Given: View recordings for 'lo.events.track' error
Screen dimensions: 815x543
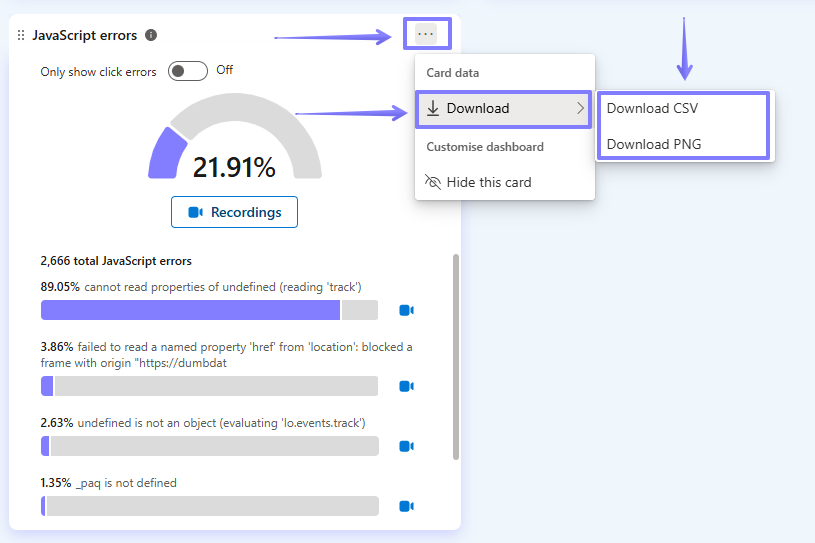Looking at the screenshot, I should (x=406, y=446).
